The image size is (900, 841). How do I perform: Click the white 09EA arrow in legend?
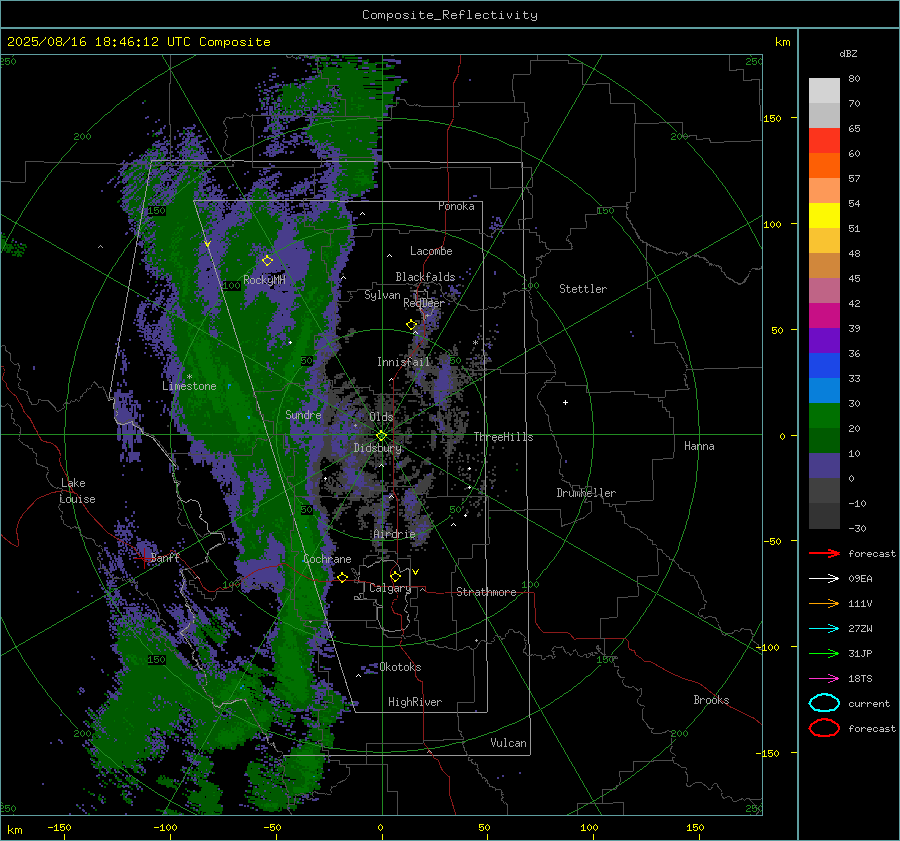click(x=824, y=579)
